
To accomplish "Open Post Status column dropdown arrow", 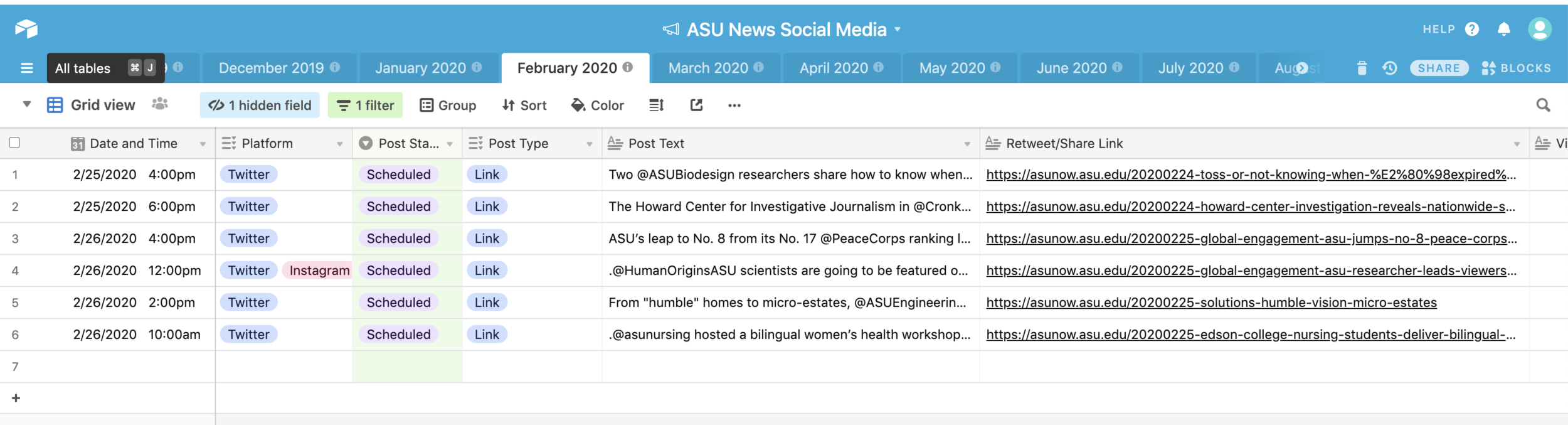I will [450, 144].
